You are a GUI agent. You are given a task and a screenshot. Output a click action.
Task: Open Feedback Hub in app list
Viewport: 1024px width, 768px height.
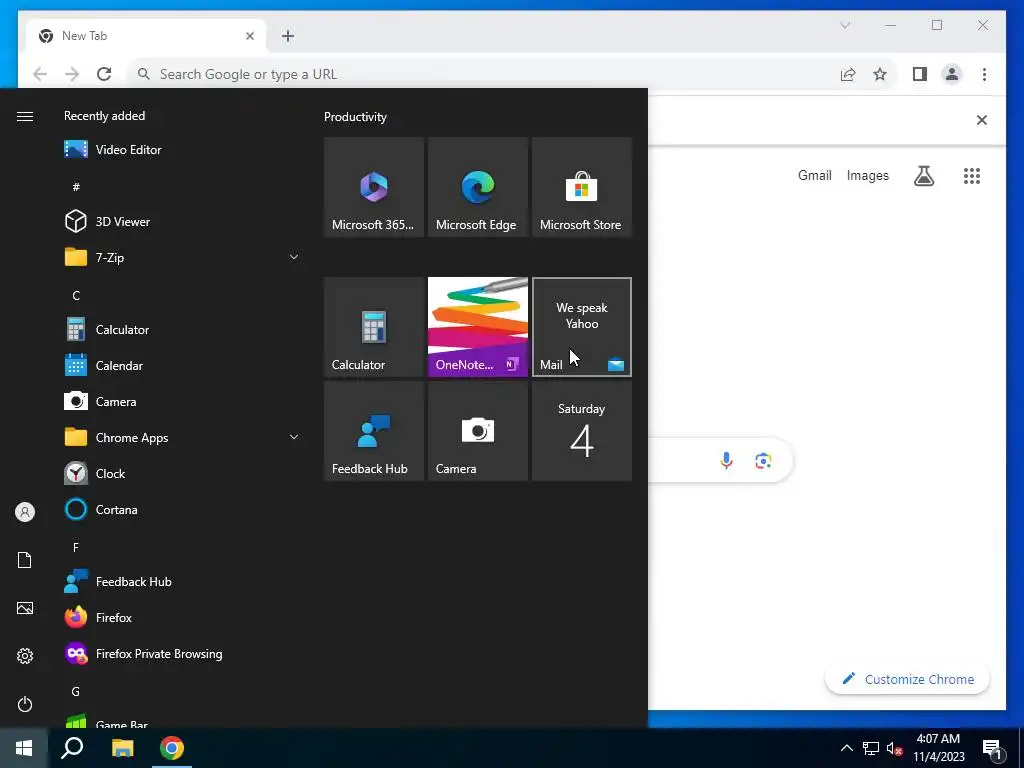181,582
